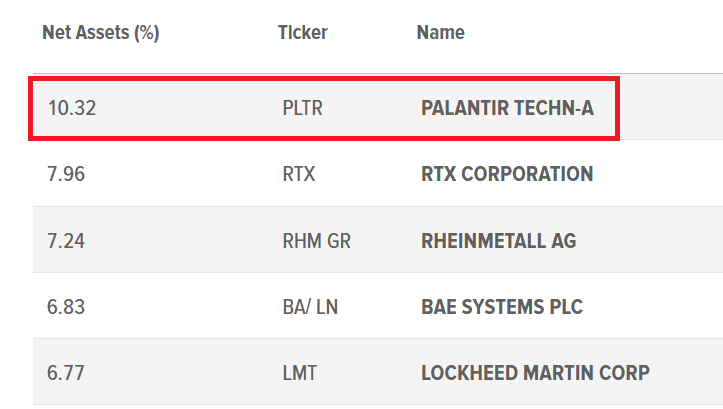Click the 7.24 net assets value

tap(66, 241)
